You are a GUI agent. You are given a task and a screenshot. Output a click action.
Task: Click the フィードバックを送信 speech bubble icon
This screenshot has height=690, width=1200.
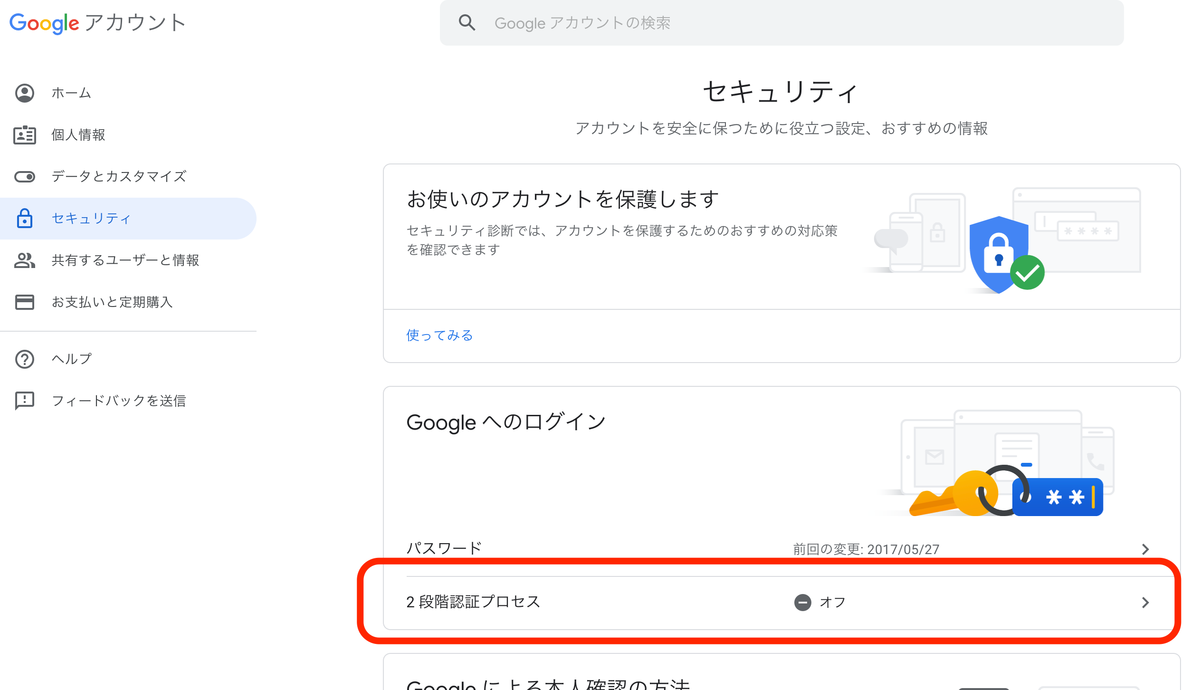click(25, 401)
